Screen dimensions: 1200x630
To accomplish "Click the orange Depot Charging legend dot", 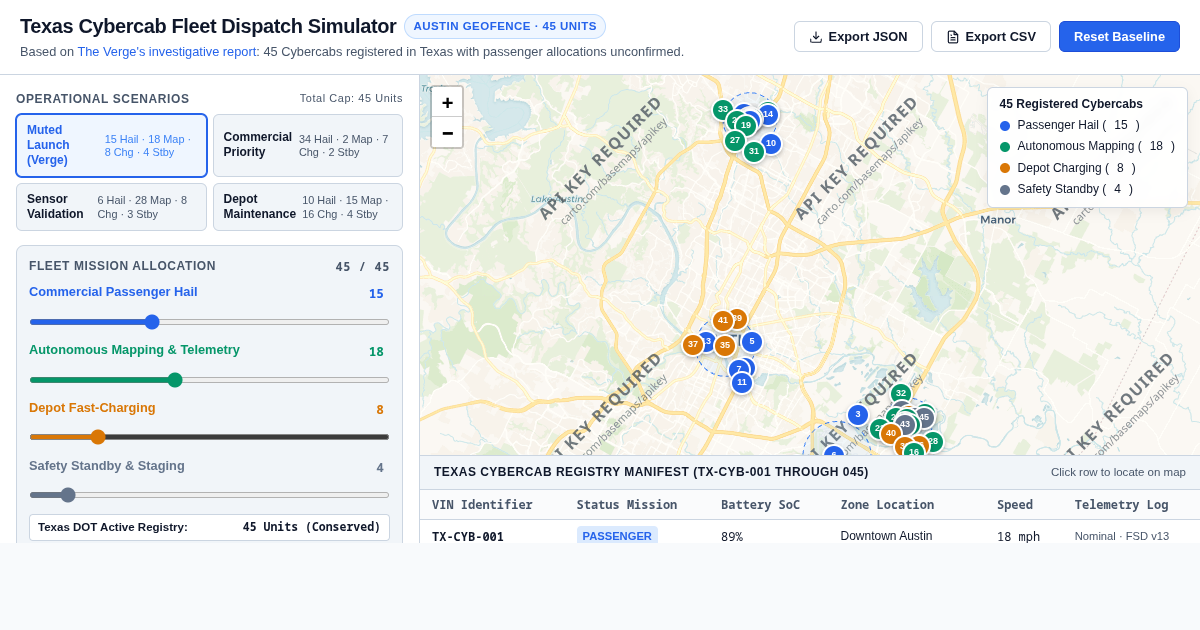I will click(x=1005, y=168).
